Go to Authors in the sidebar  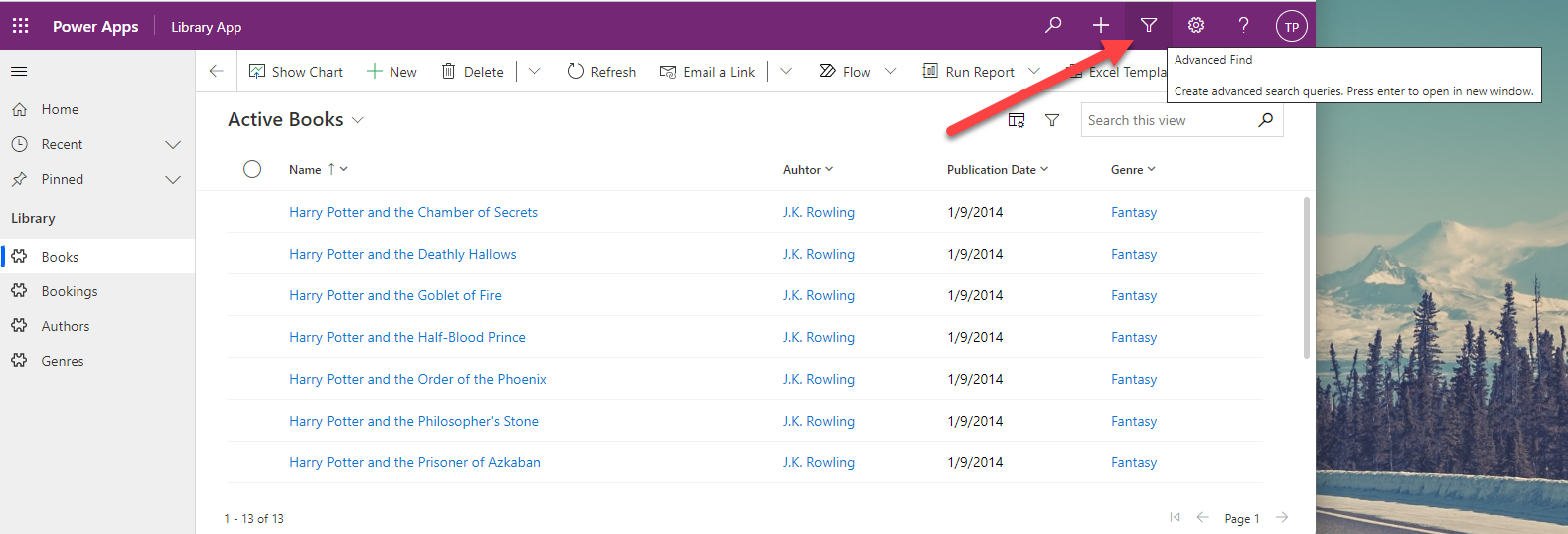coord(66,326)
